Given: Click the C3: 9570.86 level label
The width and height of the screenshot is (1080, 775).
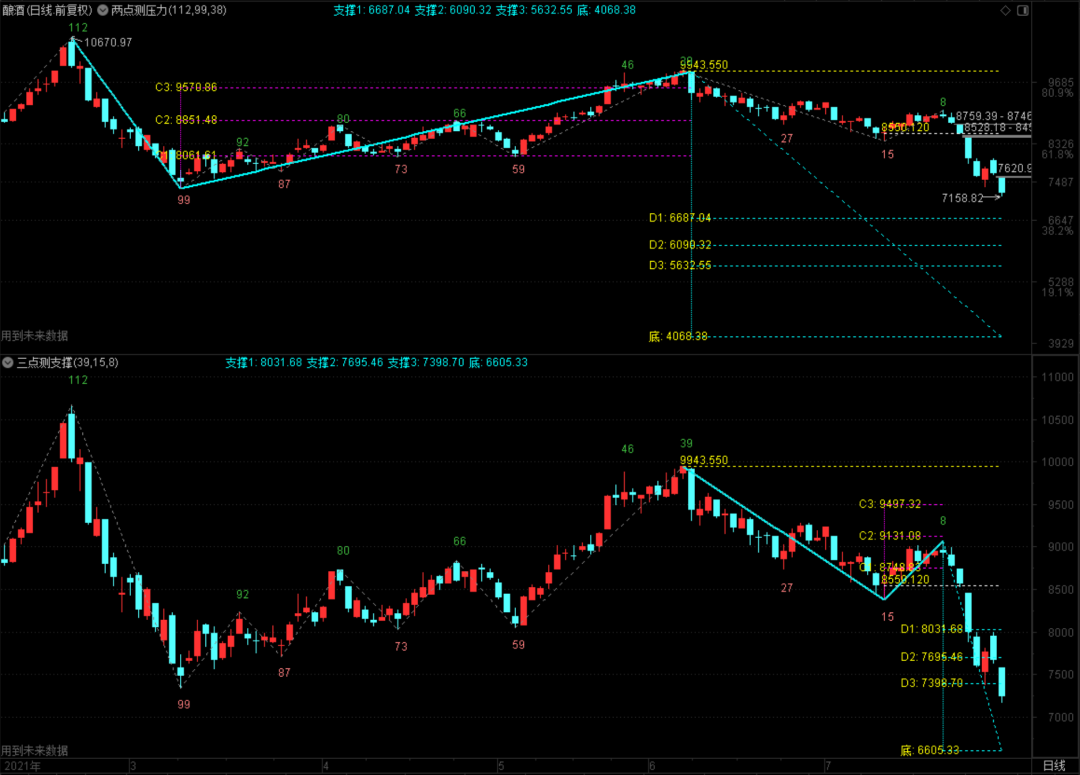Looking at the screenshot, I should (186, 87).
